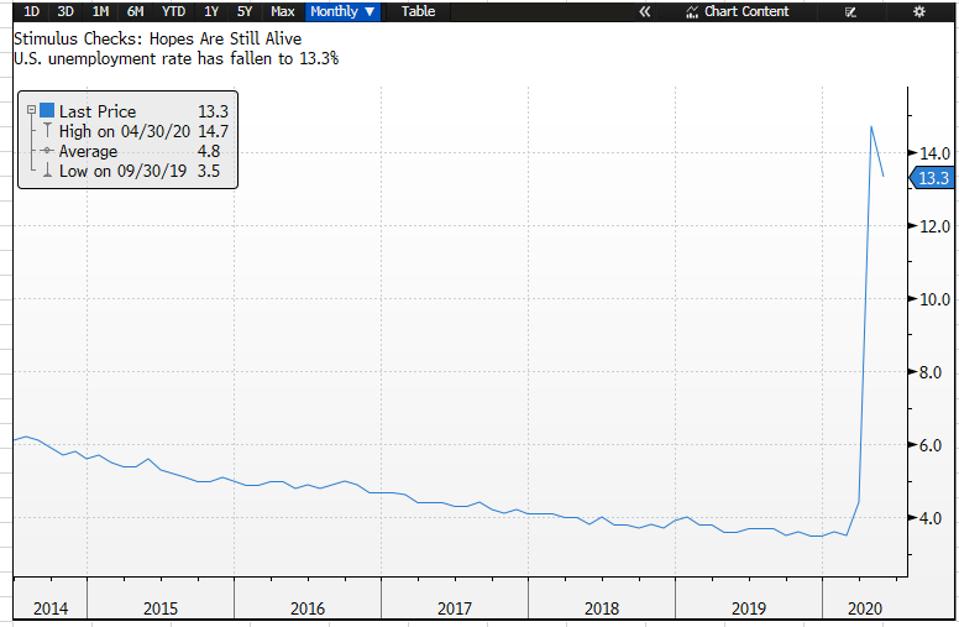
Task: Click the Max range button
Action: pos(281,11)
